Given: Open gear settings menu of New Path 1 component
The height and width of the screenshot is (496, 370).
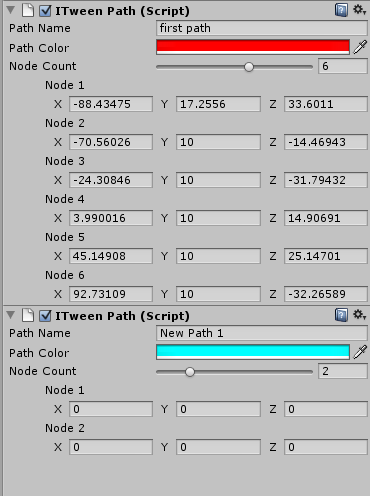Looking at the screenshot, I should point(360,315).
